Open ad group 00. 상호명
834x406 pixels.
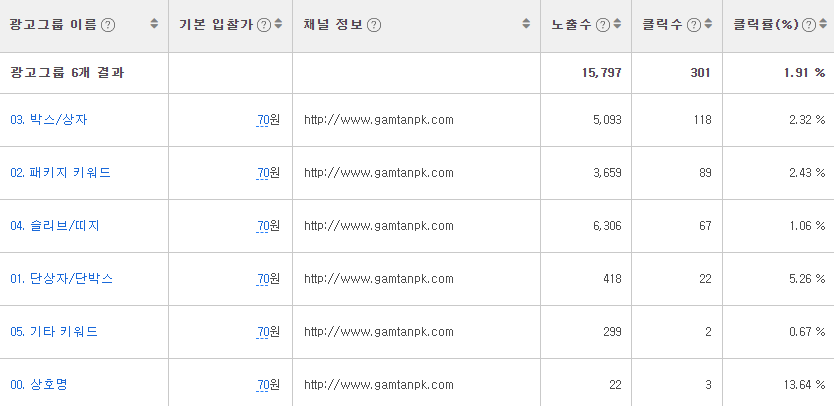point(39,385)
